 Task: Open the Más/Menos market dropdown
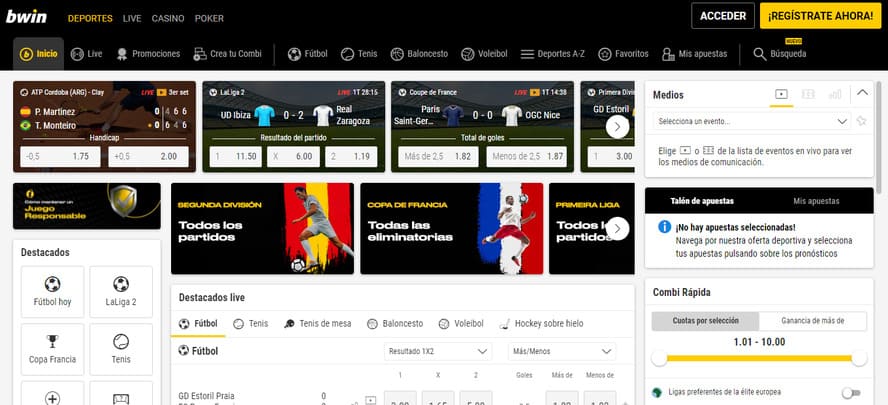coord(562,351)
